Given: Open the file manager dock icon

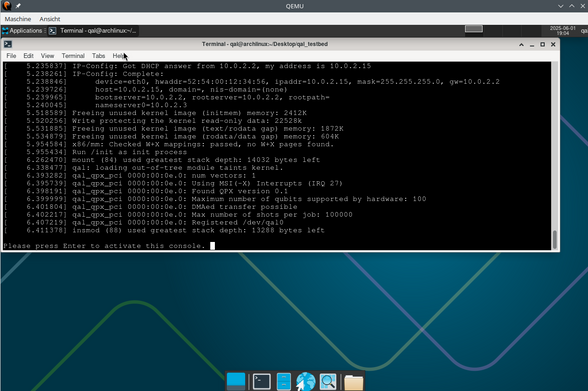Looking at the screenshot, I should pos(284,382).
